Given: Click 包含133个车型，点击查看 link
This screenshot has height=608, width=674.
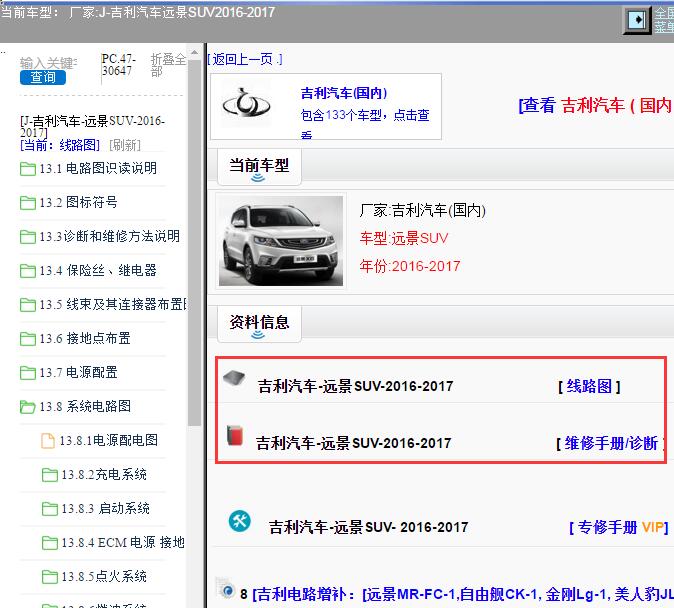Looking at the screenshot, I should point(365,123).
